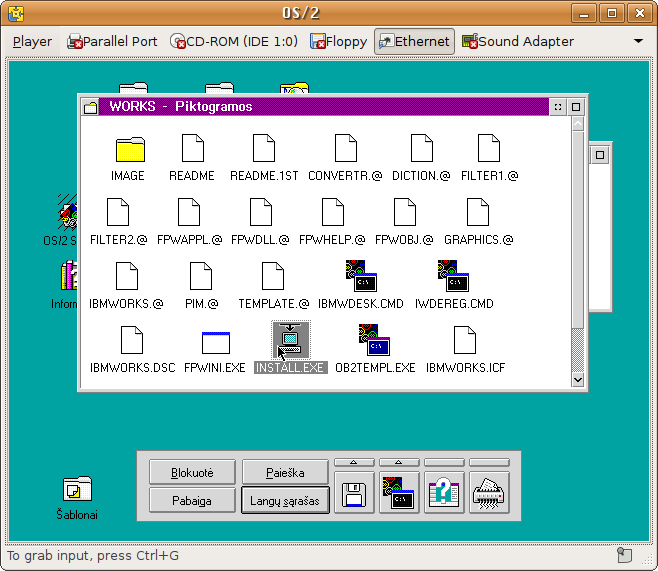Select the GRAPHICS.@ file icon
Screen dimensions: 658x571
tap(478, 212)
